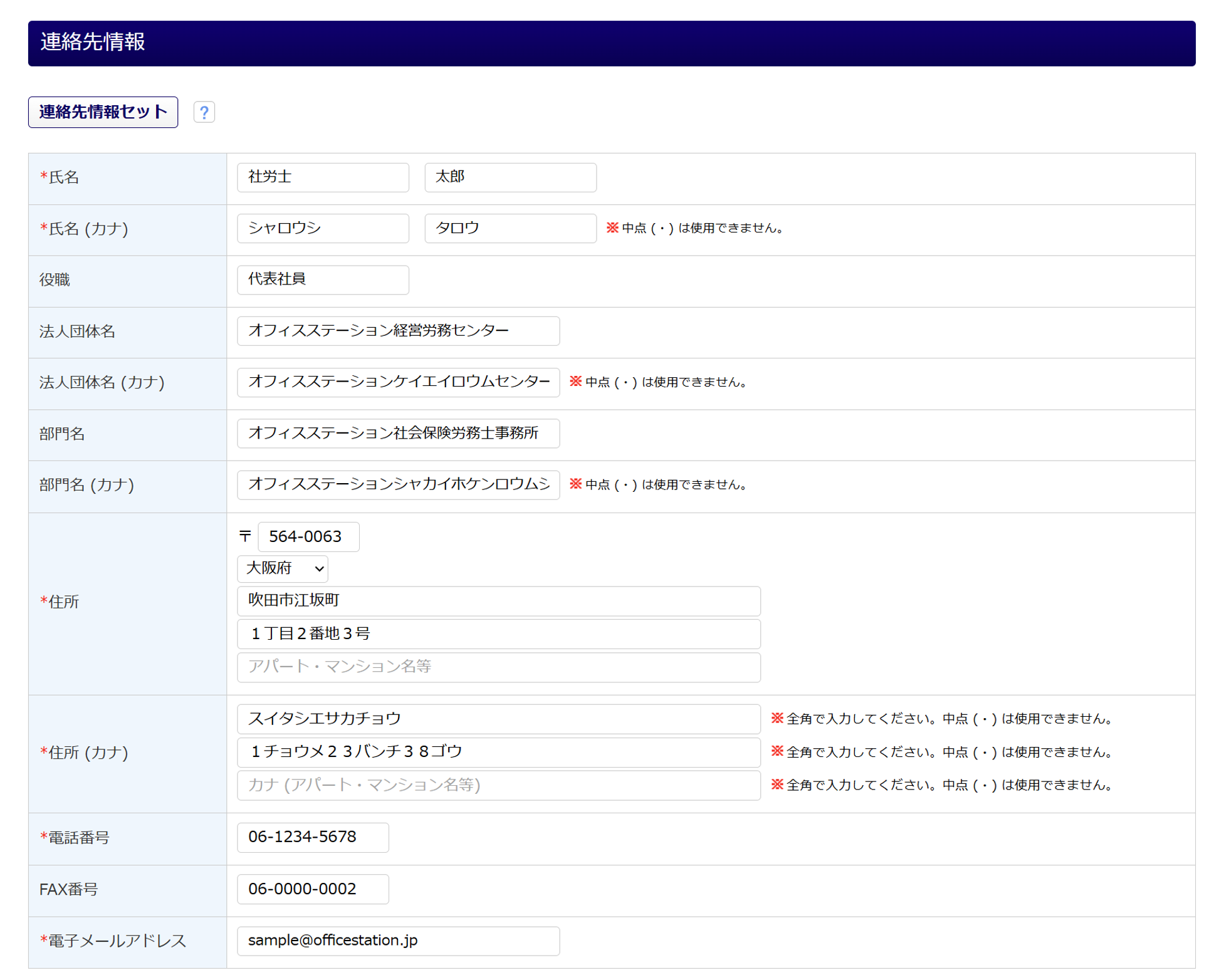
Task: Open the 大阪府 prefecture dropdown
Action: [x=282, y=568]
